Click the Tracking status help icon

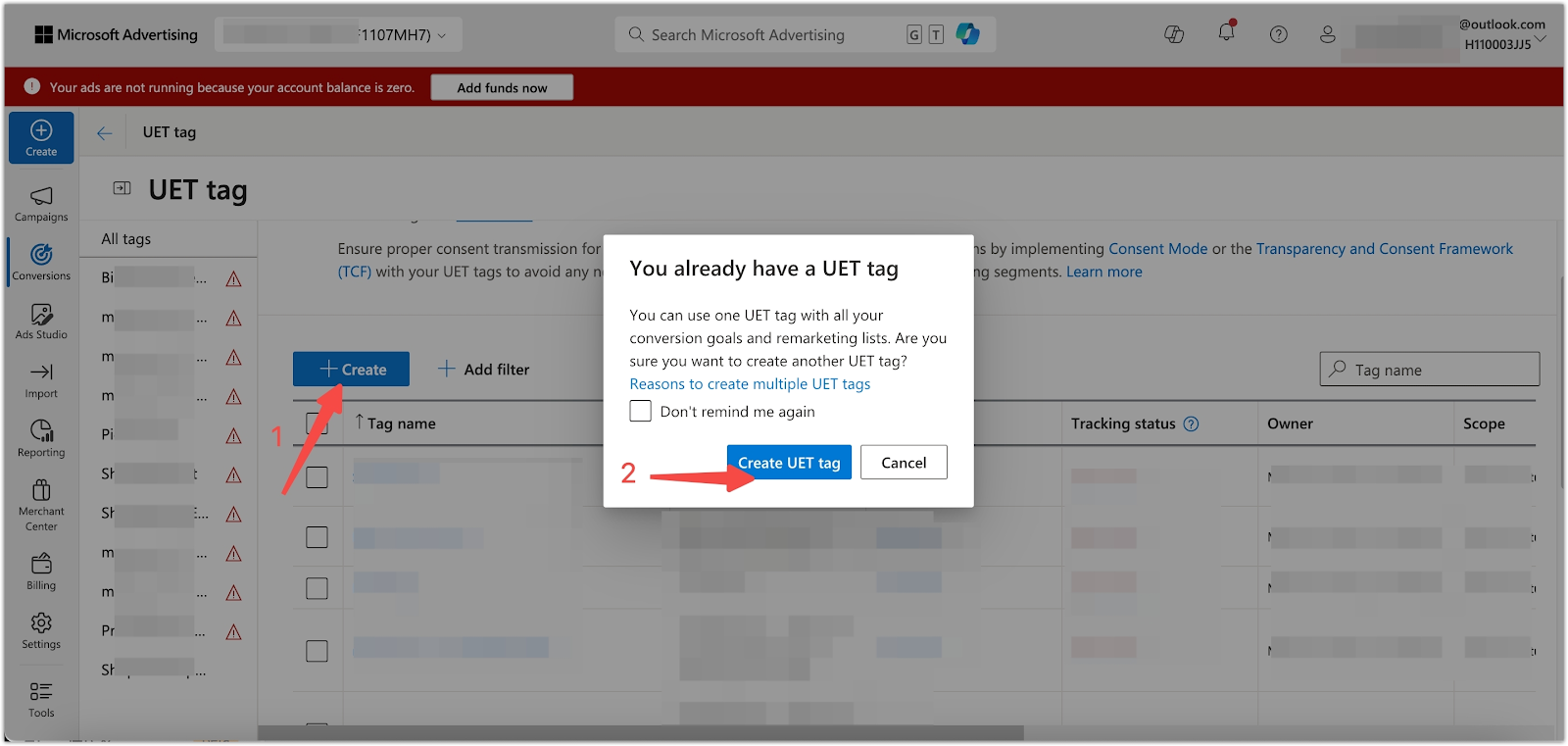pyautogui.click(x=1191, y=424)
